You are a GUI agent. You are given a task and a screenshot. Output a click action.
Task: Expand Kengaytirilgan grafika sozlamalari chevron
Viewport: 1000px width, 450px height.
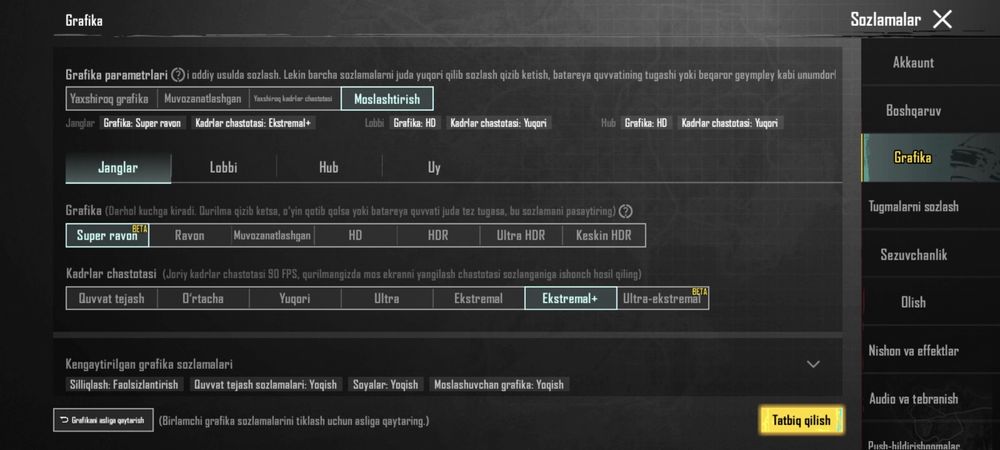tap(813, 365)
